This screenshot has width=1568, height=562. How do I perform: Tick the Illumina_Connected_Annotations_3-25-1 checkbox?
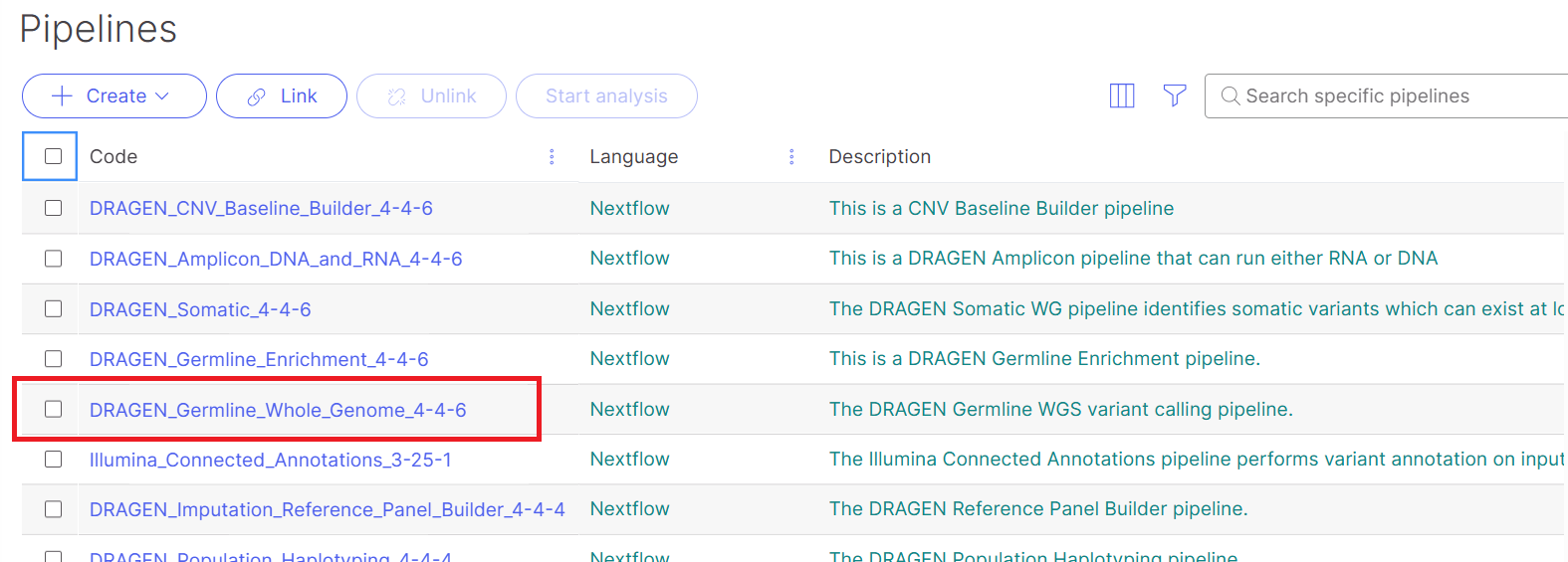tap(54, 460)
